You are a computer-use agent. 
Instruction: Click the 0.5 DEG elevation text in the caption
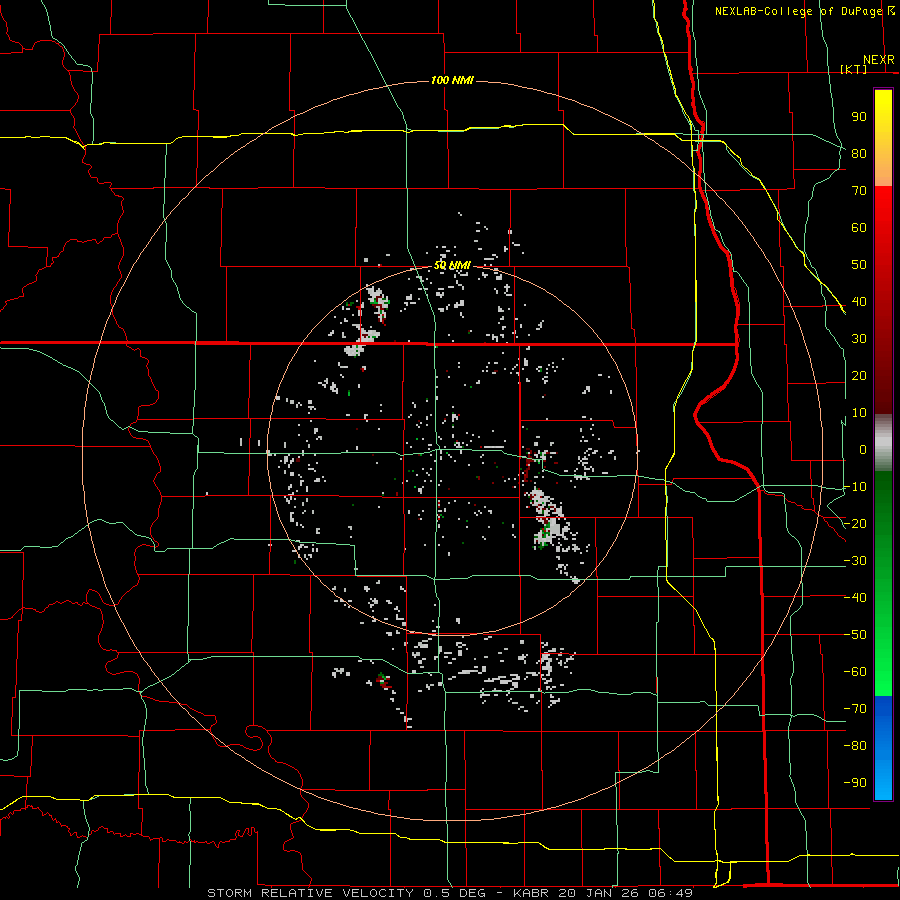[454, 893]
